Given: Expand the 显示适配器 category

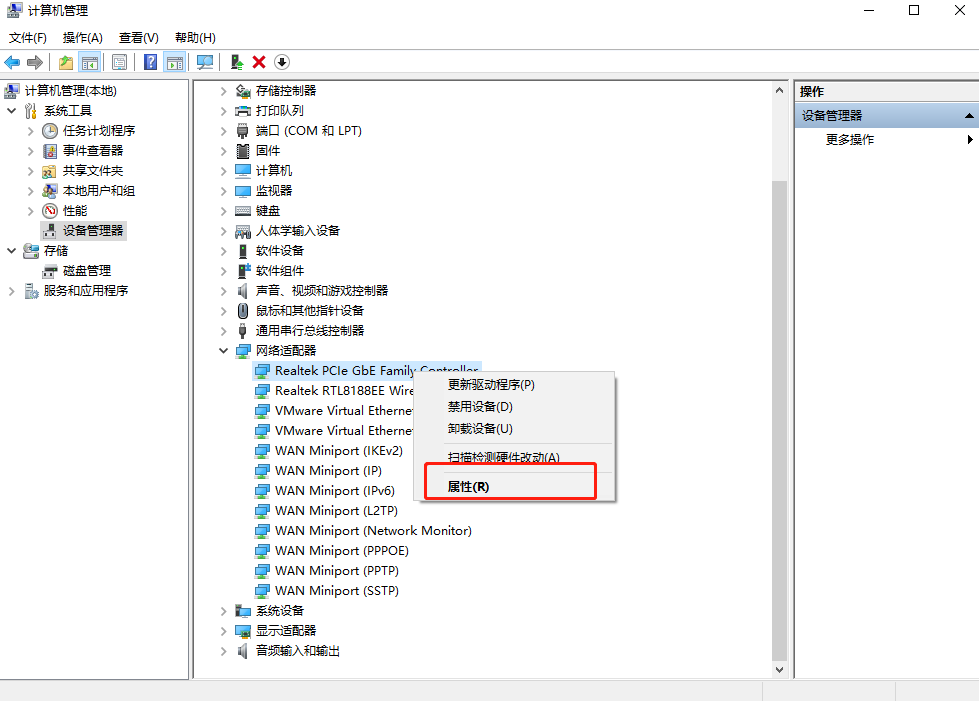Looking at the screenshot, I should pos(223,631).
